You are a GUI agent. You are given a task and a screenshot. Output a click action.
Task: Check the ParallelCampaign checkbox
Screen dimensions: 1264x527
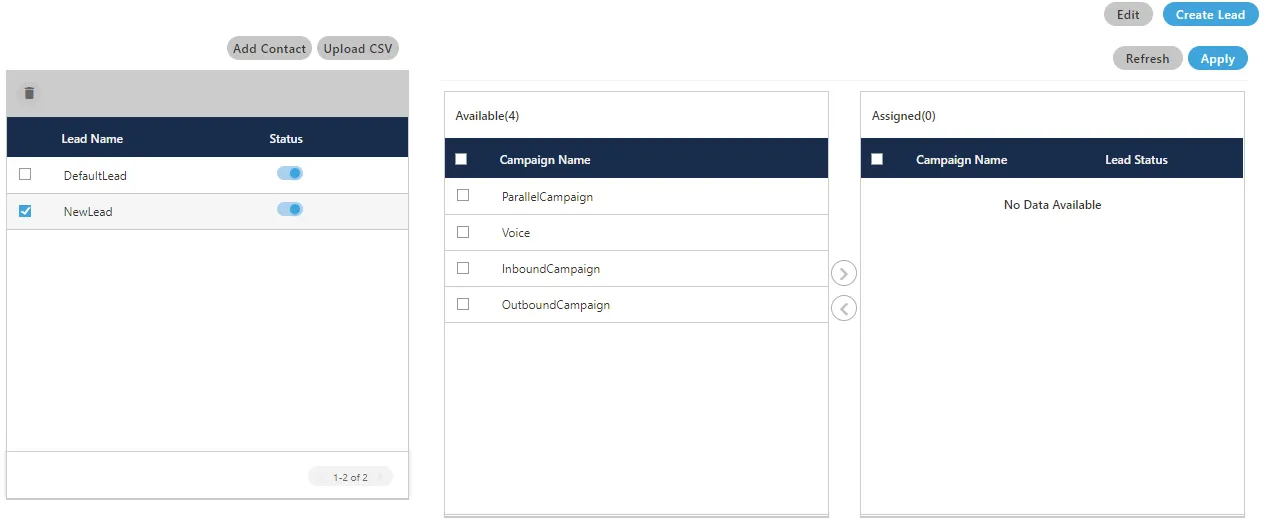click(463, 196)
